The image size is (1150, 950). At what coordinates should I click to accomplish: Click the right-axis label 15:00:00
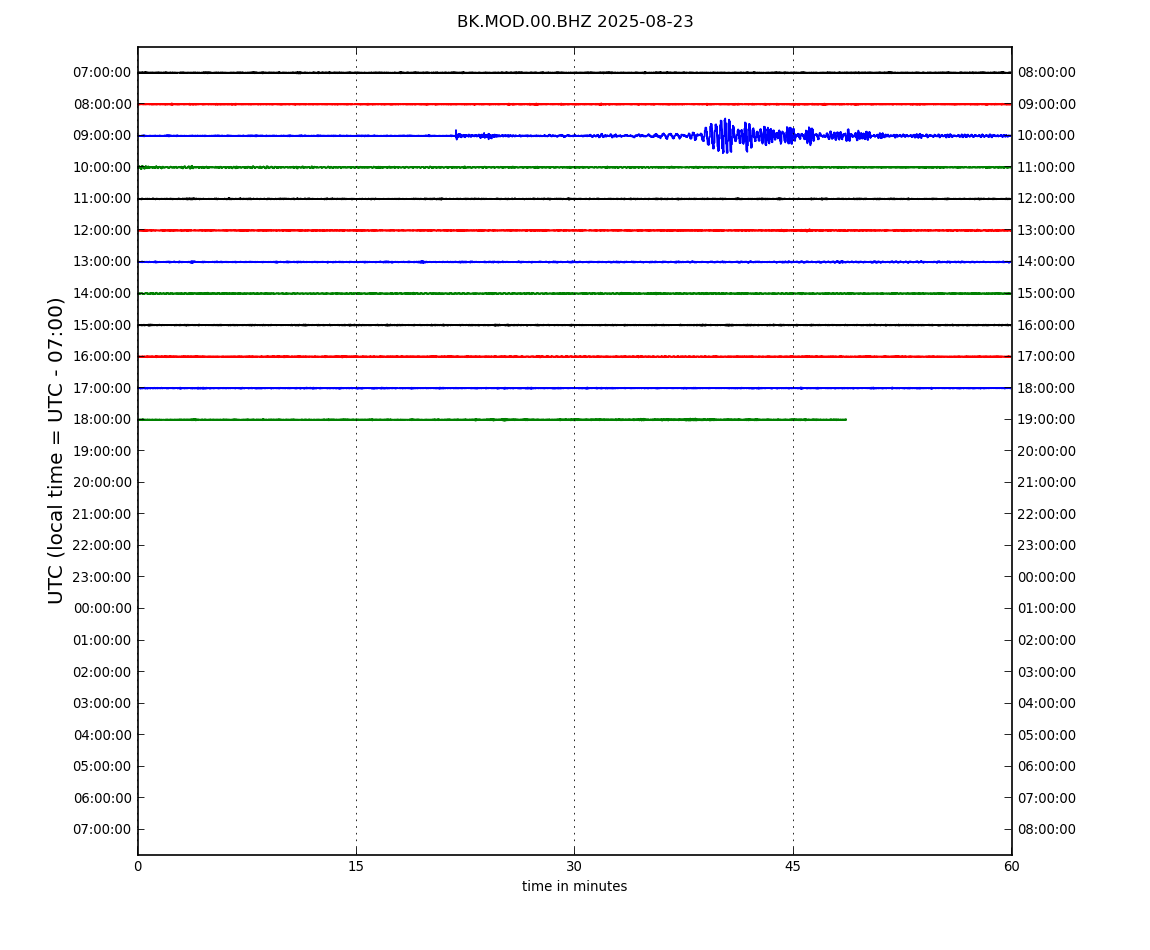click(1047, 293)
